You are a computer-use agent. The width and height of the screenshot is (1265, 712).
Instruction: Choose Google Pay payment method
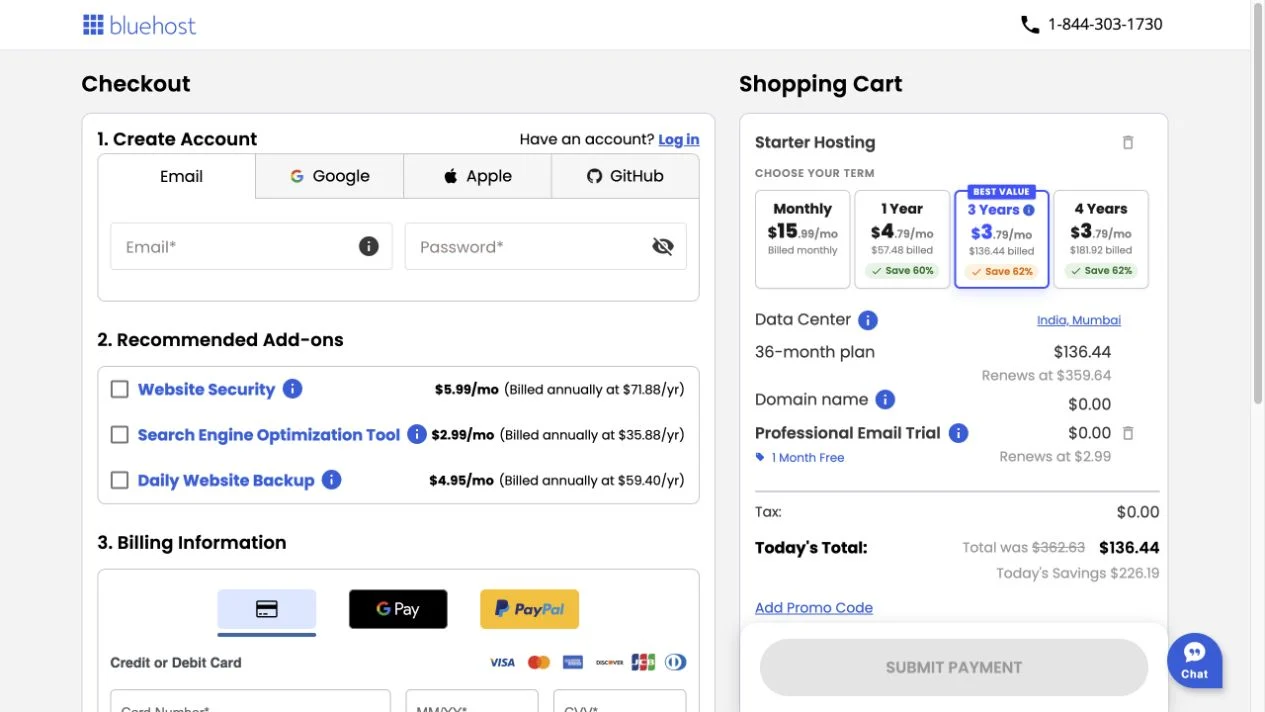point(398,609)
